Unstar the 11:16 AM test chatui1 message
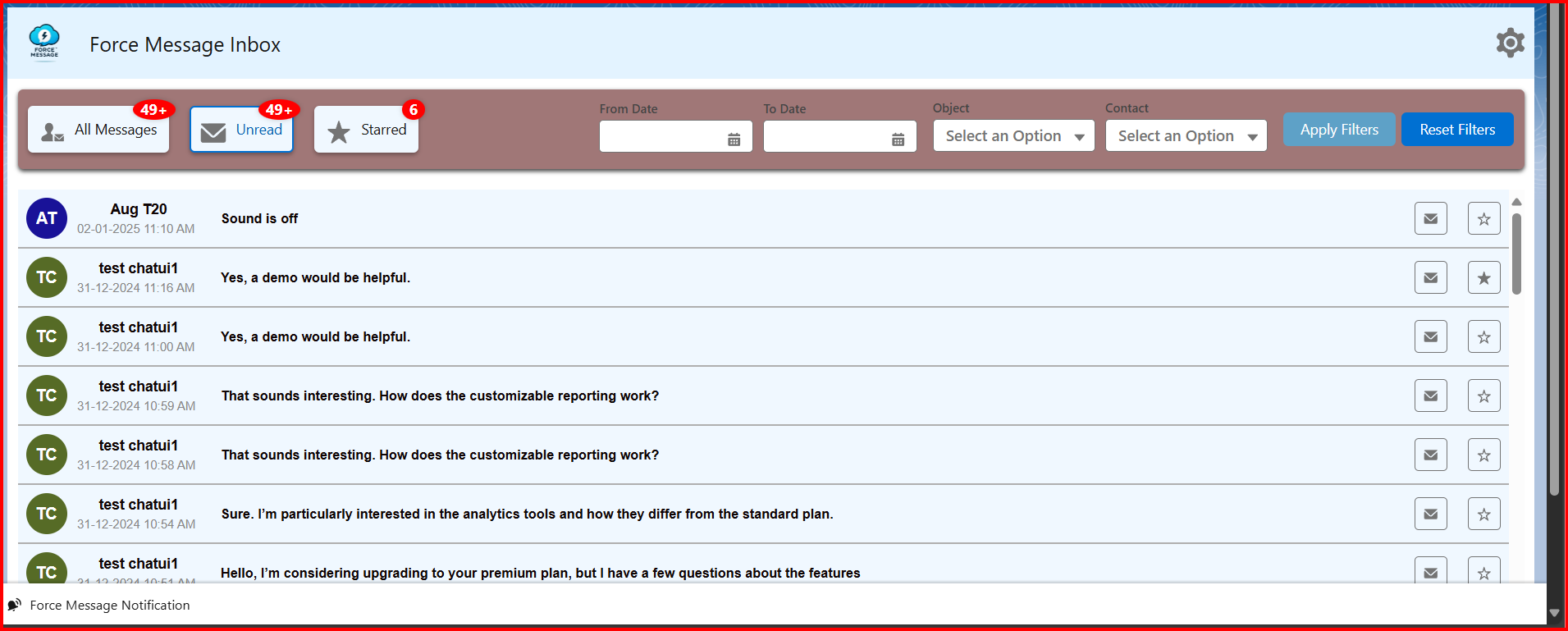The height and width of the screenshot is (631, 1568). click(1483, 277)
